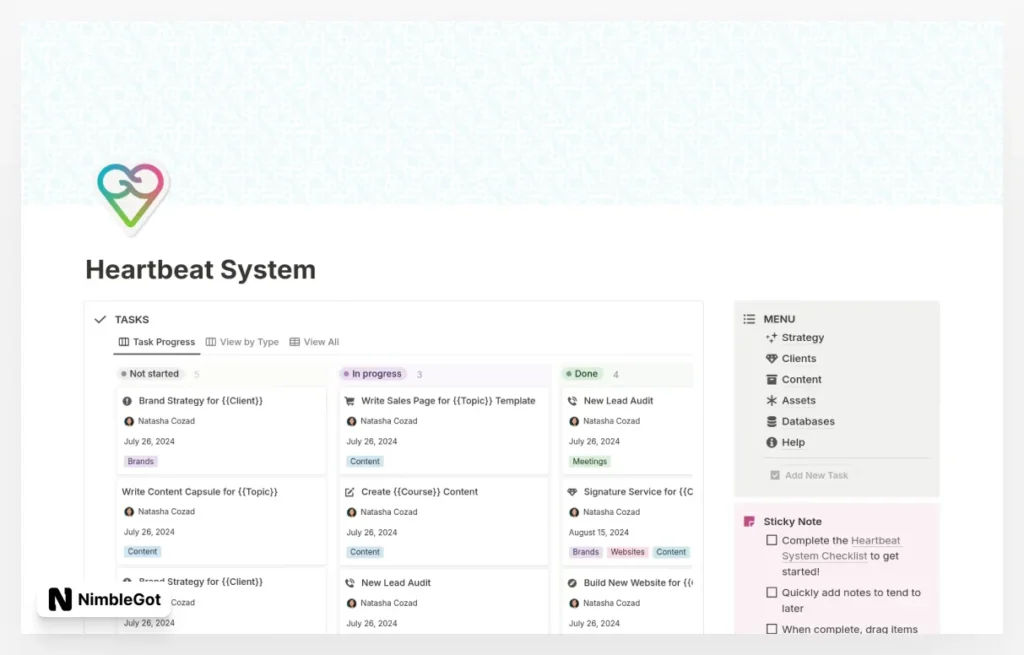Screen dimensions: 1024x655
Task: Tick the Quickly add notes checkbox
Action: click(771, 593)
